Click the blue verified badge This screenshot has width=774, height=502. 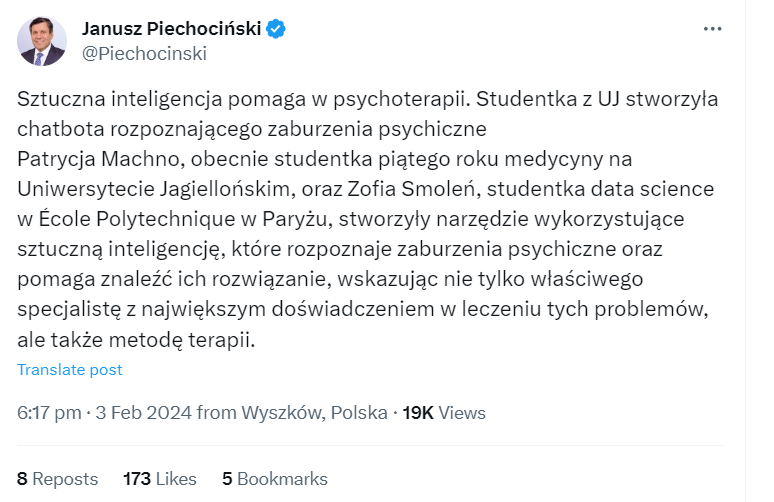pyautogui.click(x=277, y=29)
